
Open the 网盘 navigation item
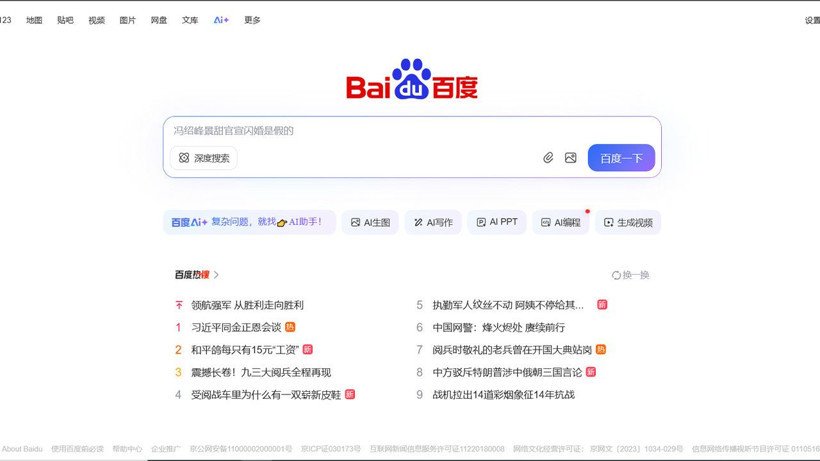pyautogui.click(x=158, y=20)
